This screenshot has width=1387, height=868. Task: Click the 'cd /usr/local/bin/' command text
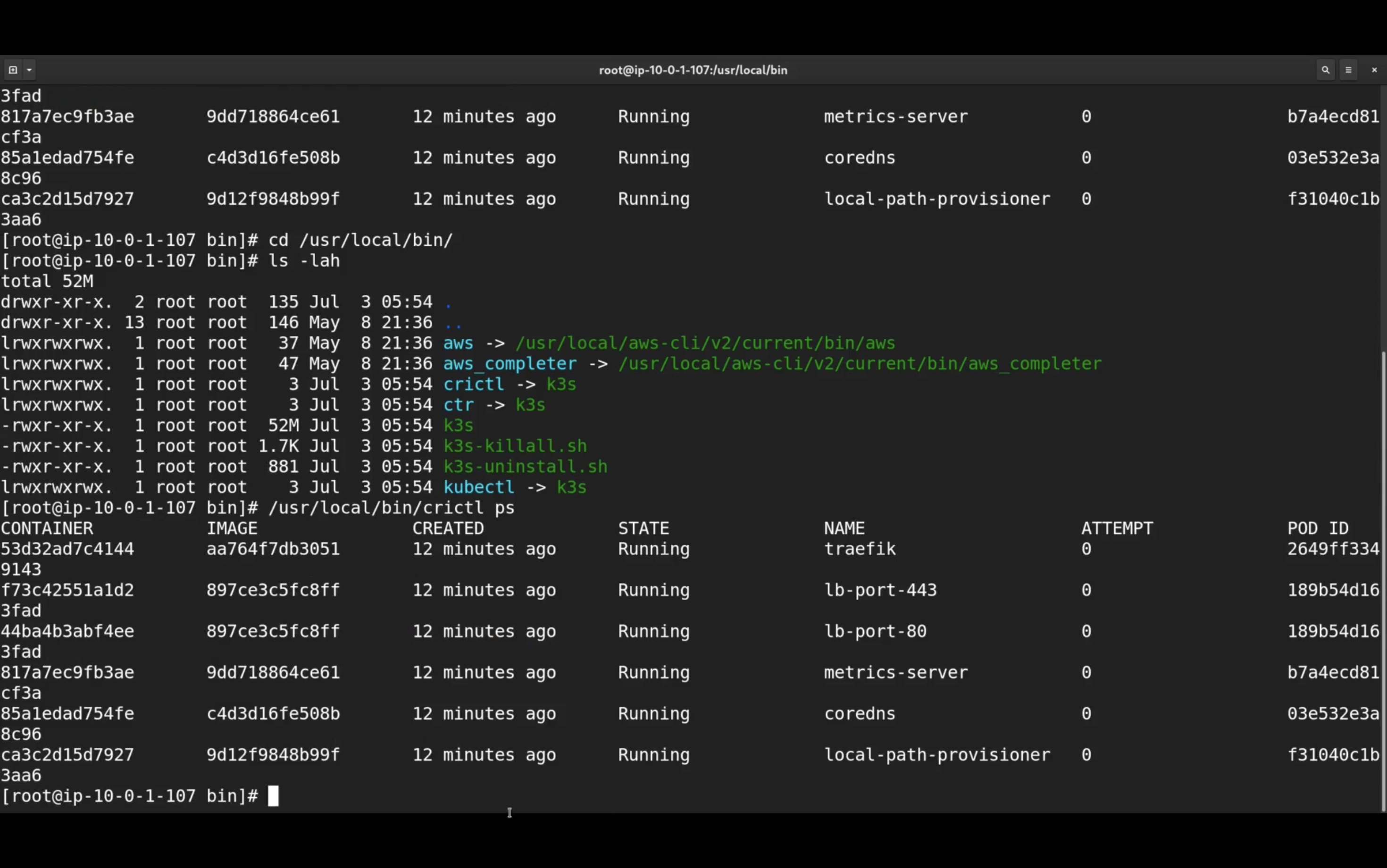tap(360, 240)
